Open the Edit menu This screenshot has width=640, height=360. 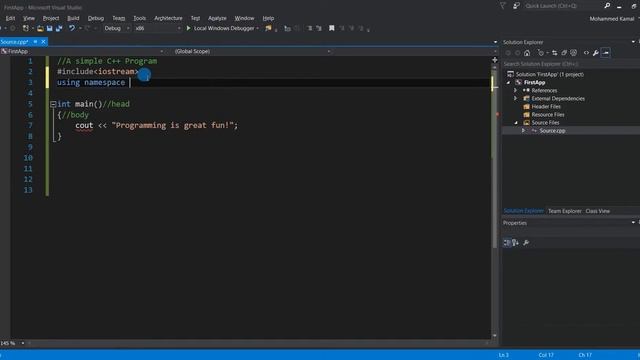(x=10, y=18)
